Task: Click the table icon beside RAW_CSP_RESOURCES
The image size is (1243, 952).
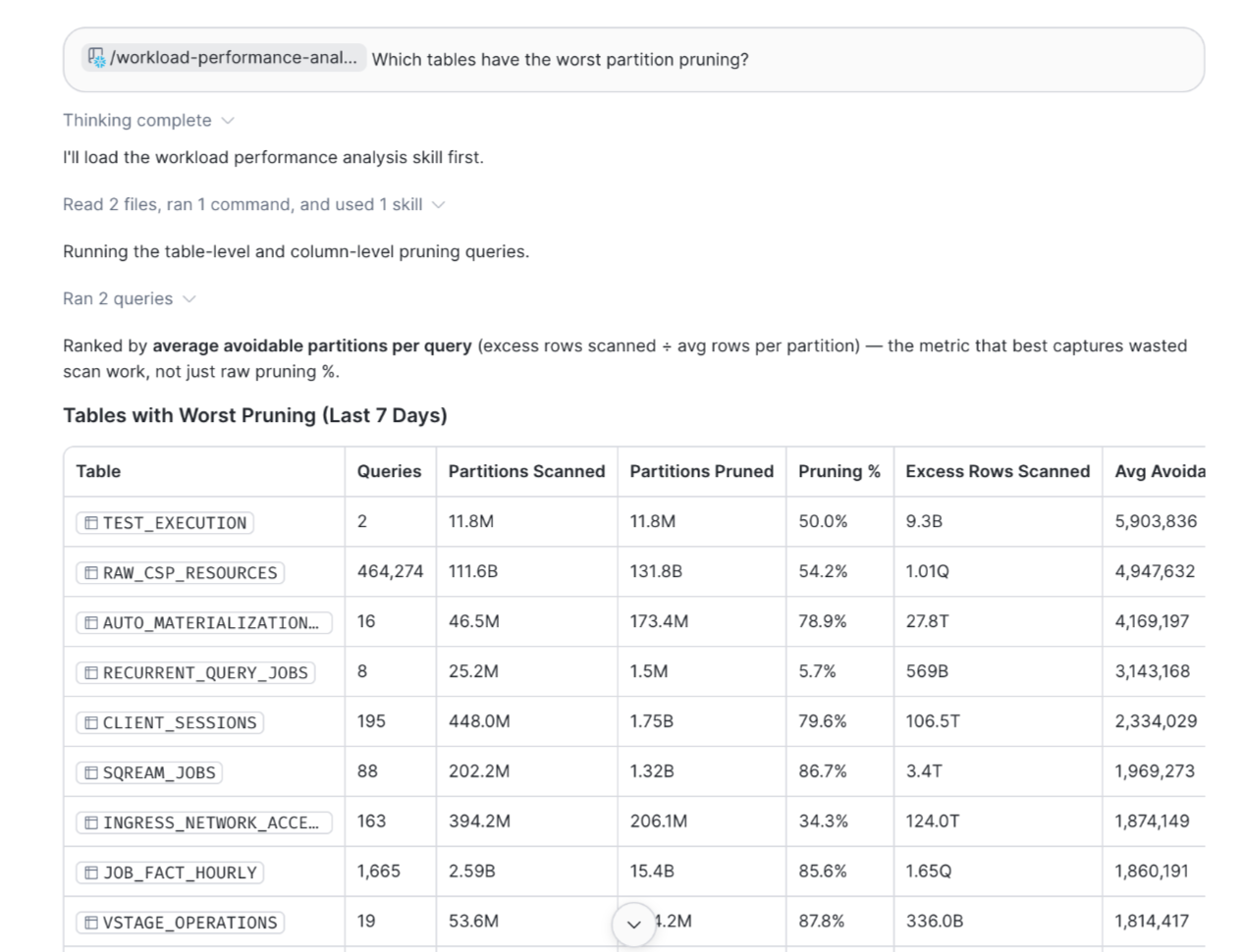Action: (x=91, y=573)
